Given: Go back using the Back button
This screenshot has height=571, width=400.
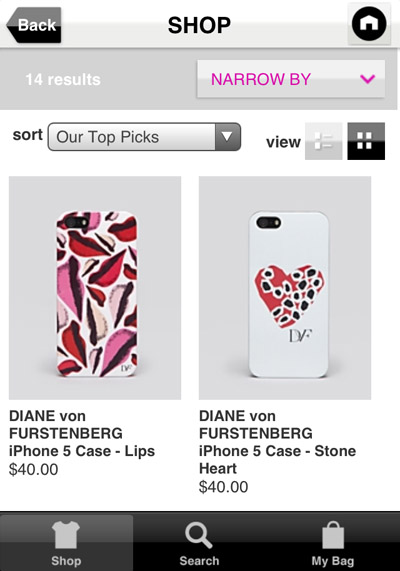Looking at the screenshot, I should [x=34, y=25].
